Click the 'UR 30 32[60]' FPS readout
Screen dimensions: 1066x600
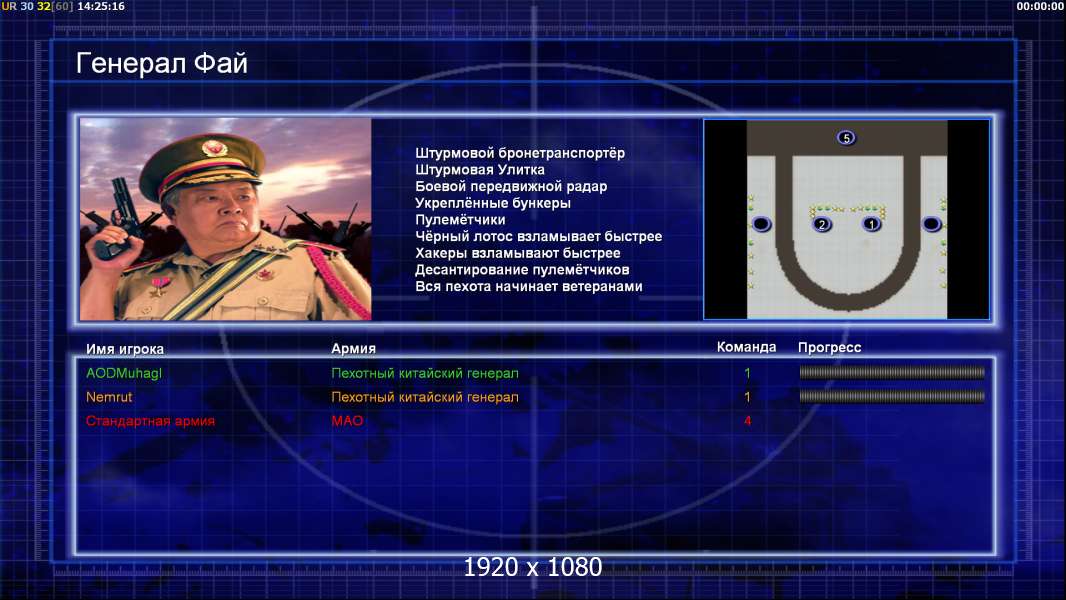37,6
